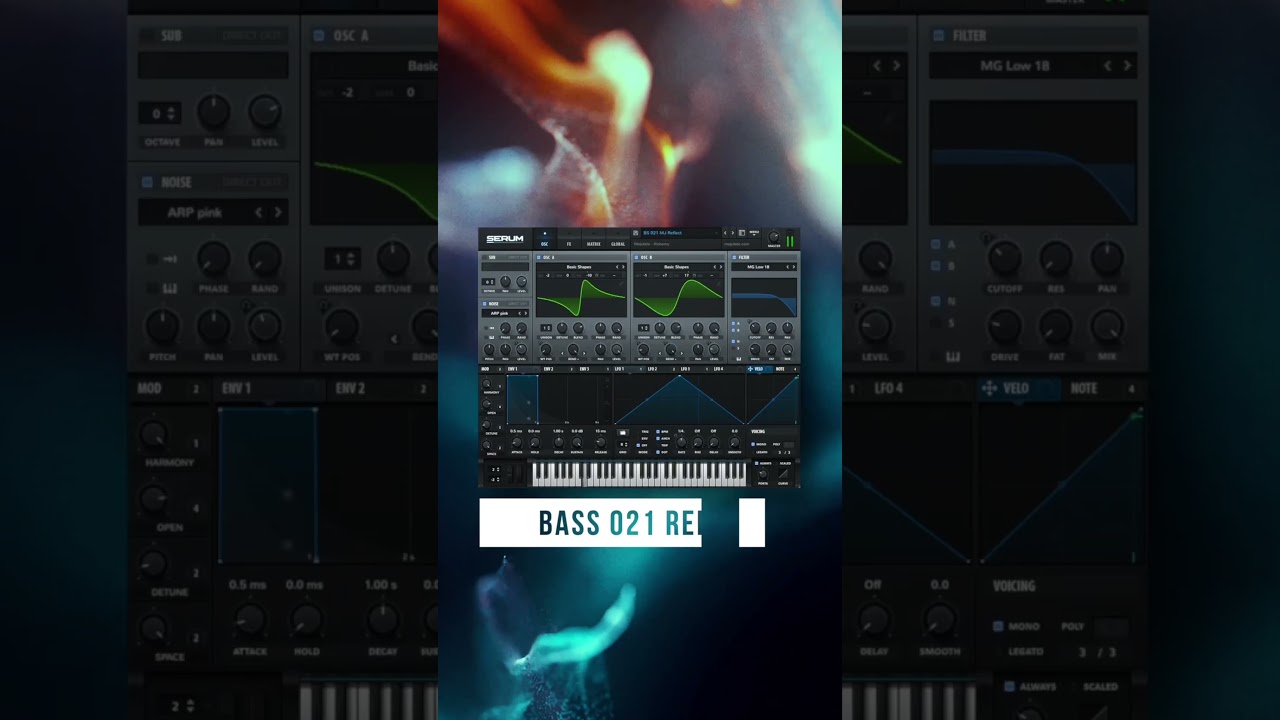Toggle filter routing A box in the small Serum
Image resolution: width=1280 pixels, height=720 pixels.
tap(733, 323)
